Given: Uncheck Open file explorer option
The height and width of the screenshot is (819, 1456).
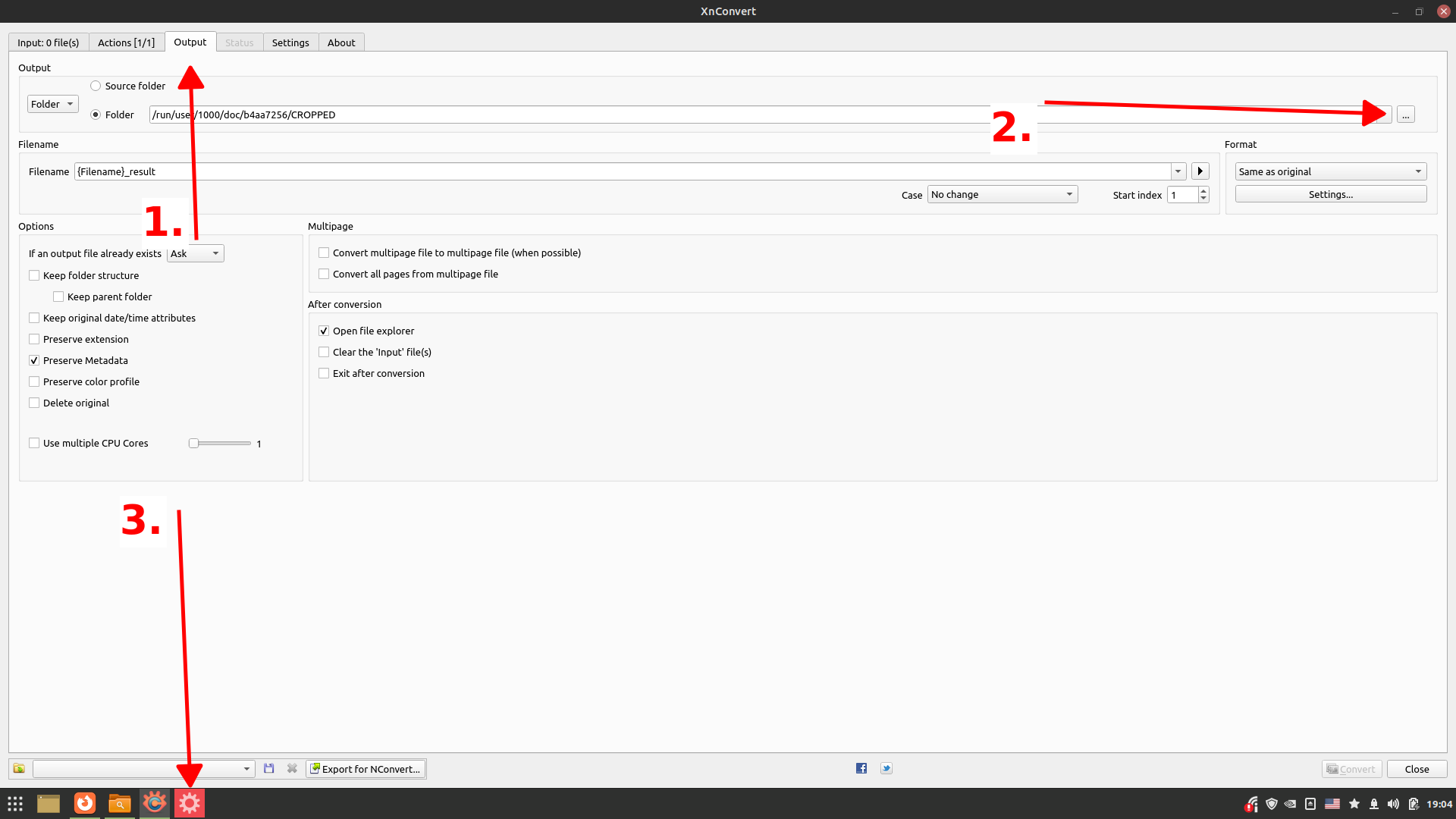Looking at the screenshot, I should [324, 331].
